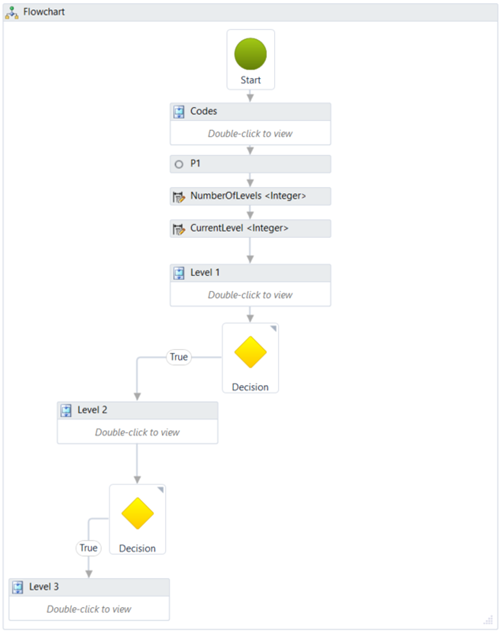The image size is (500, 633).
Task: Click the Codes sequence icon
Action: (x=179, y=112)
